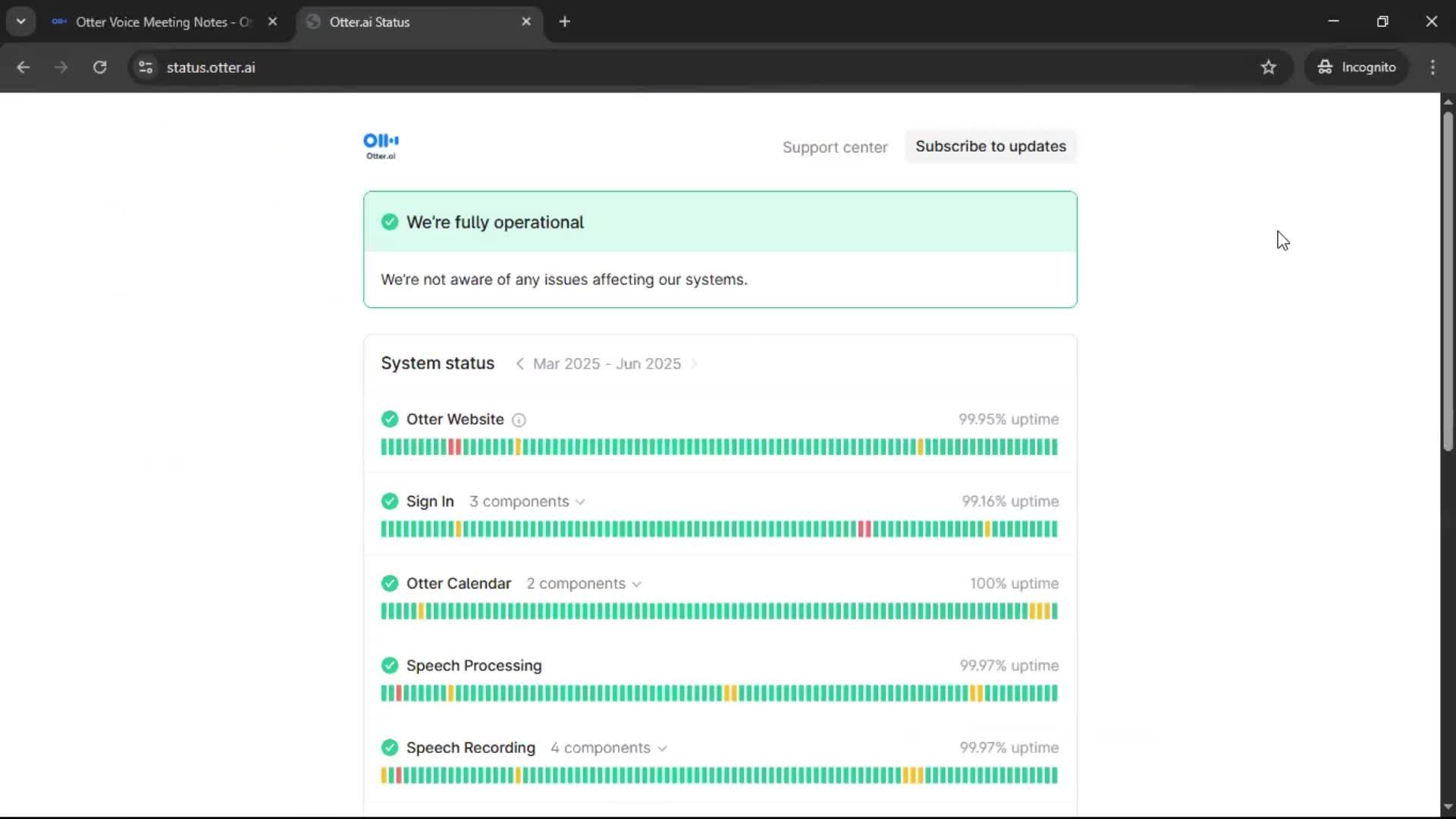Click the browser forward arrow
Viewport: 1456px width, 819px height.
coord(61,67)
